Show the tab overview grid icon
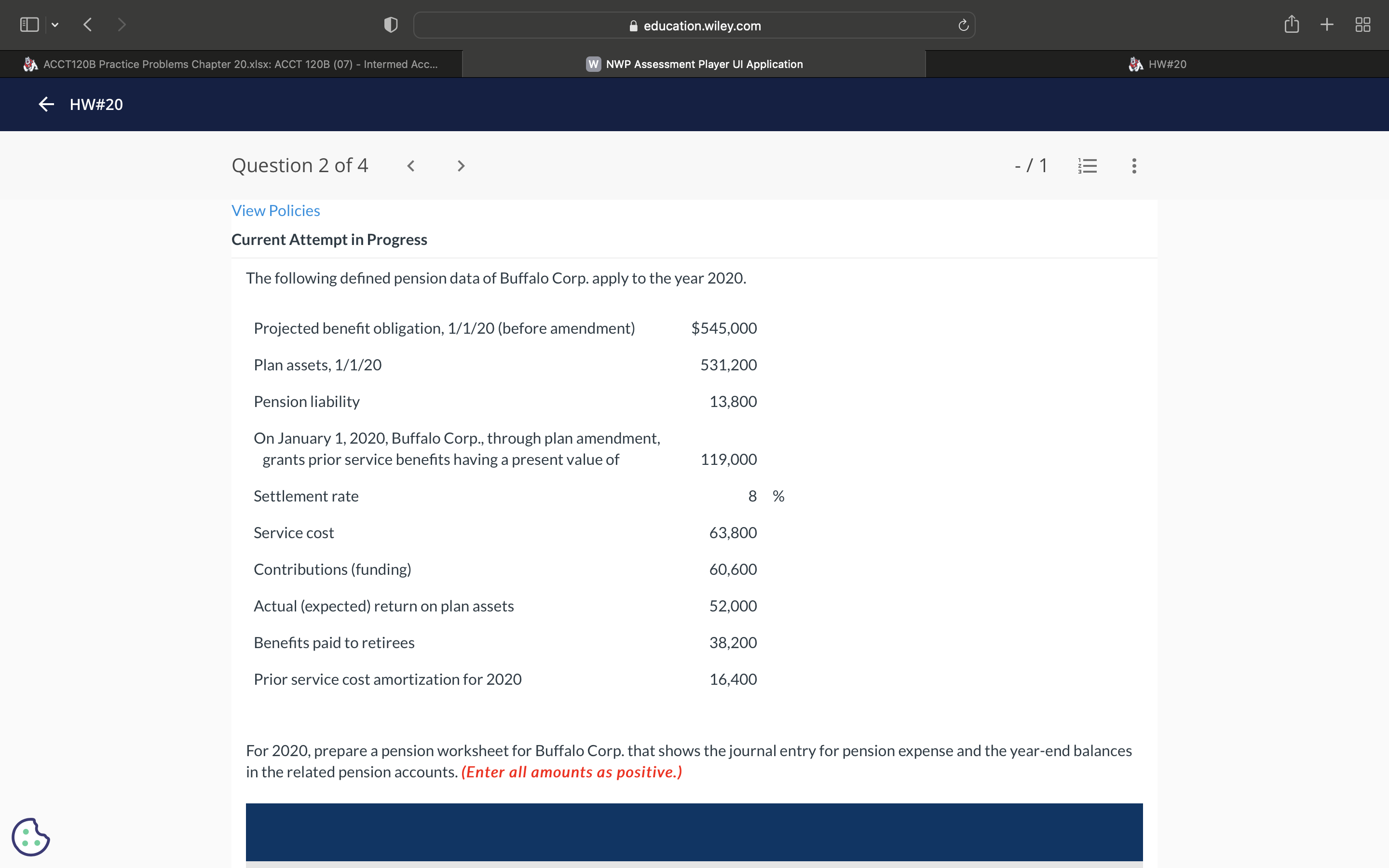 (x=1362, y=25)
